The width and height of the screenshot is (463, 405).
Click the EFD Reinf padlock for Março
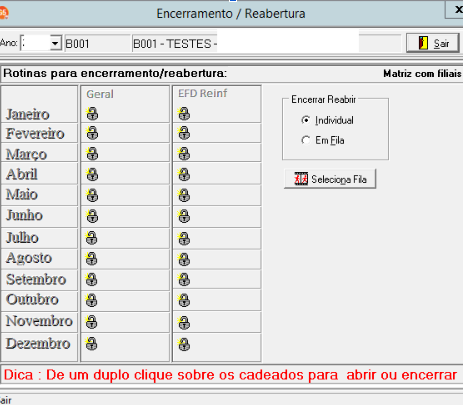(x=184, y=154)
